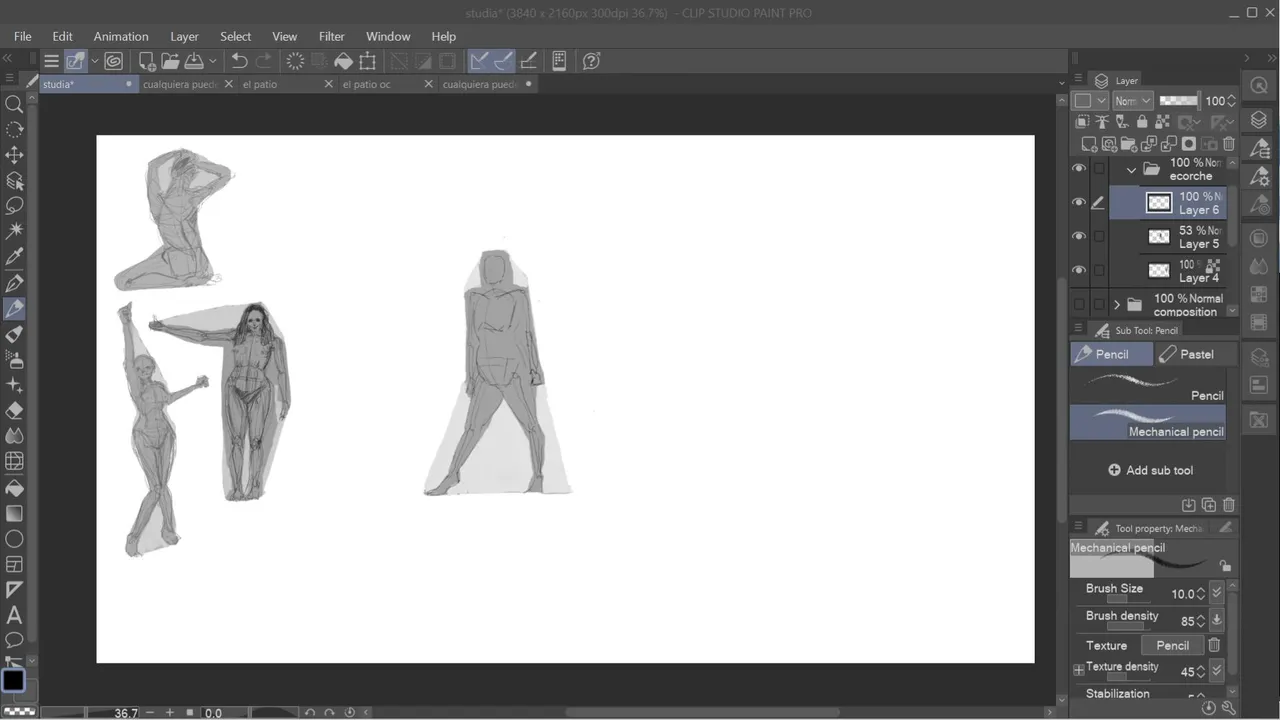Click the New layer folder icon
The image size is (1280, 720).
coord(1128,144)
